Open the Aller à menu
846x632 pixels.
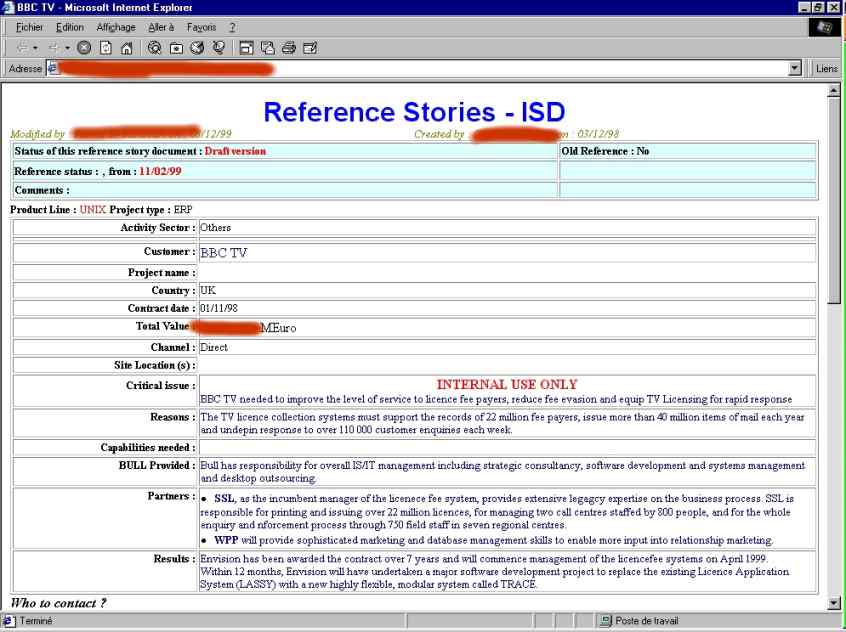click(x=161, y=27)
